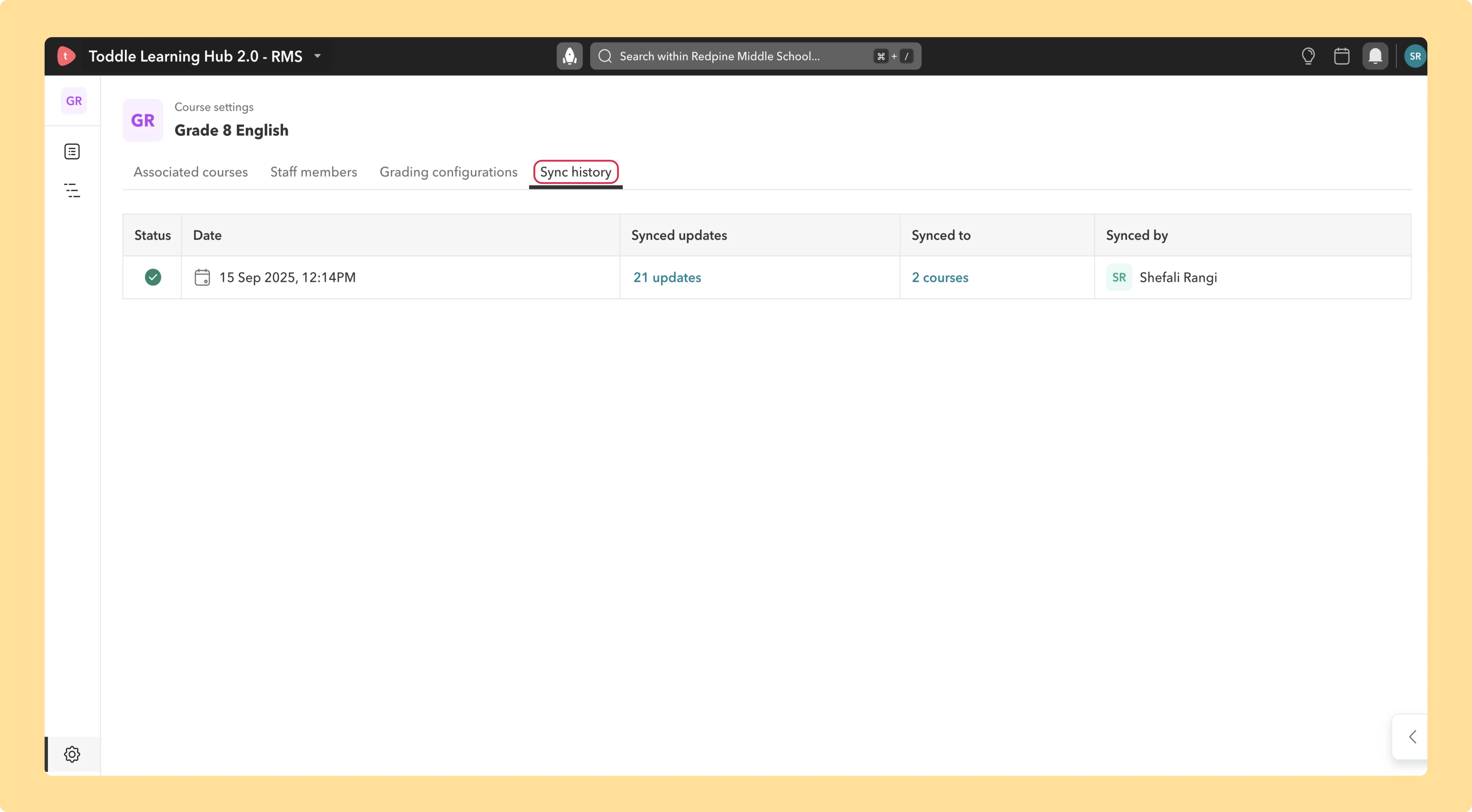Image resolution: width=1472 pixels, height=812 pixels.
Task: Click the lightbulb tips icon
Action: (x=1308, y=56)
